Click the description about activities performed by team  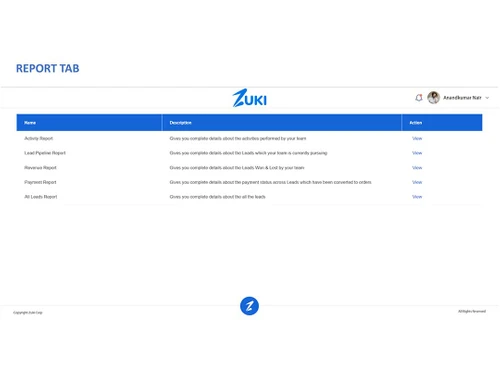(x=238, y=138)
